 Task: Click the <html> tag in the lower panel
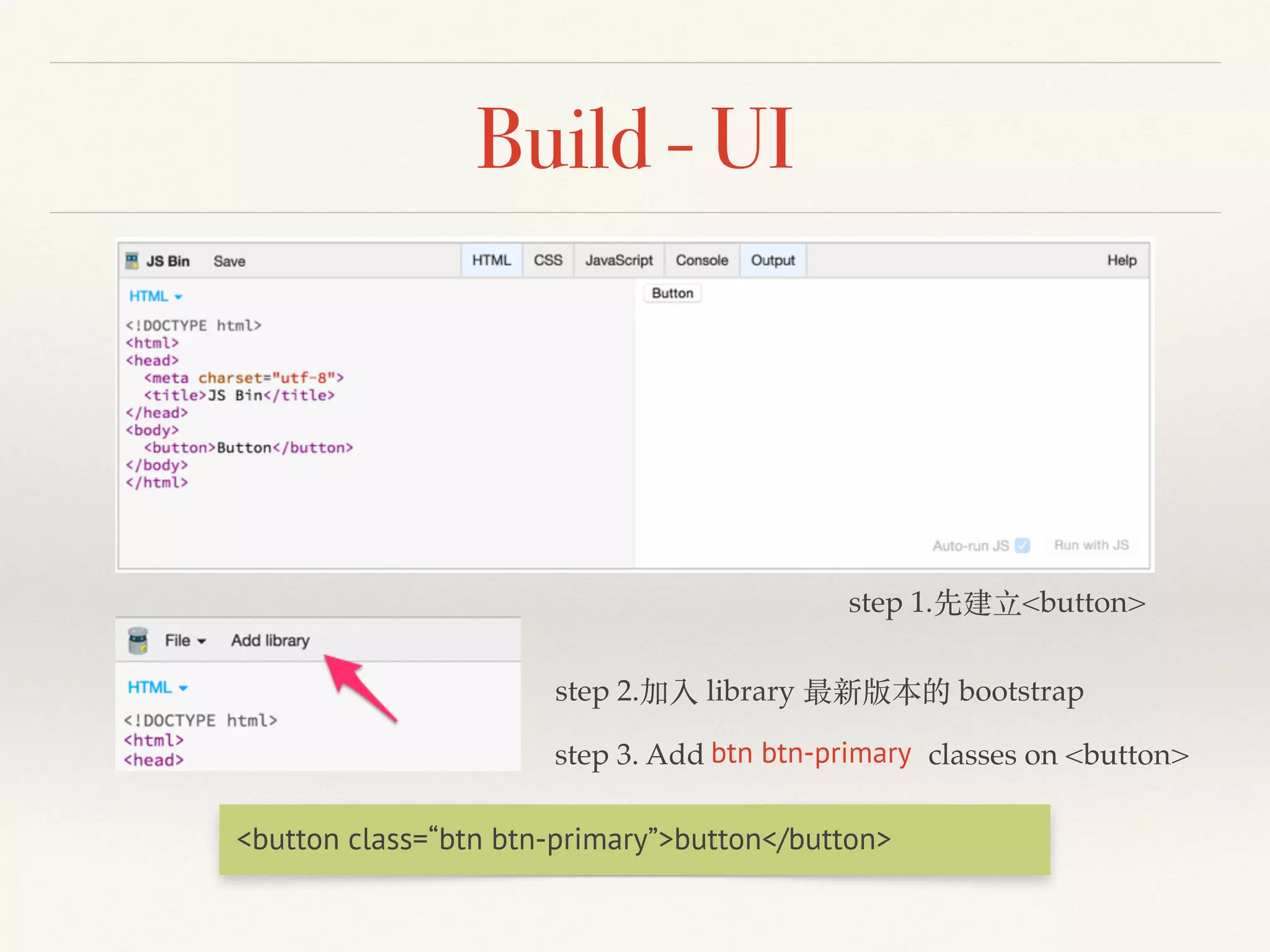click(154, 740)
